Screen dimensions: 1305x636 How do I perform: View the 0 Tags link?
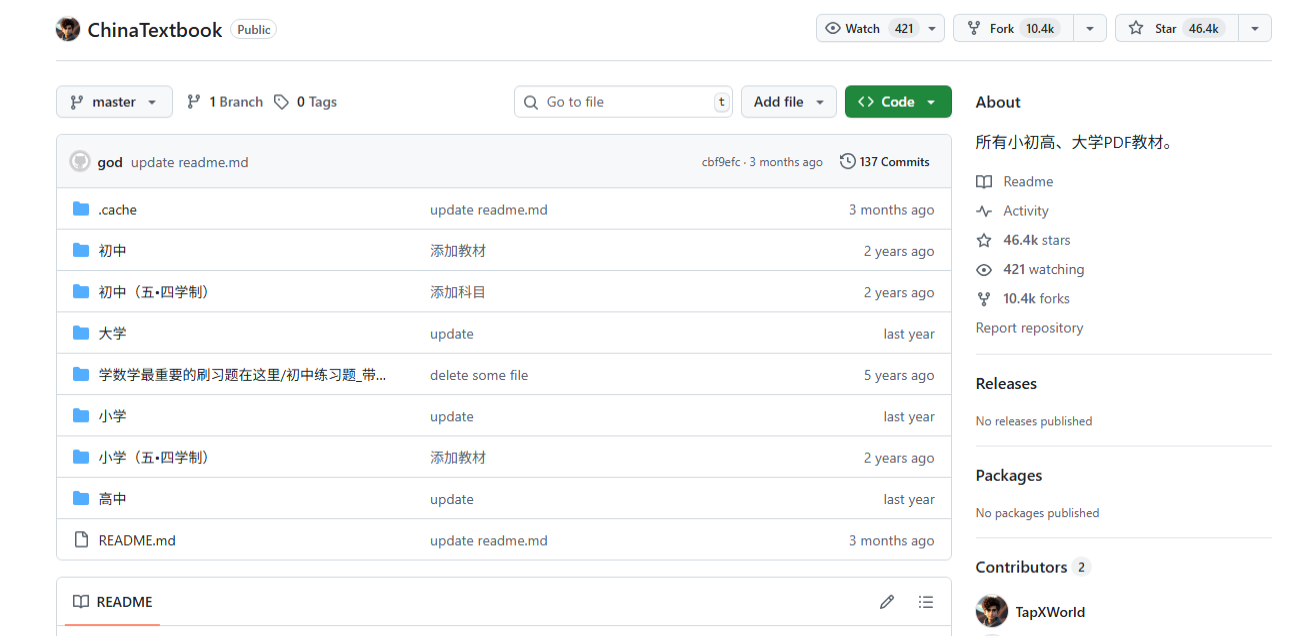coord(306,102)
